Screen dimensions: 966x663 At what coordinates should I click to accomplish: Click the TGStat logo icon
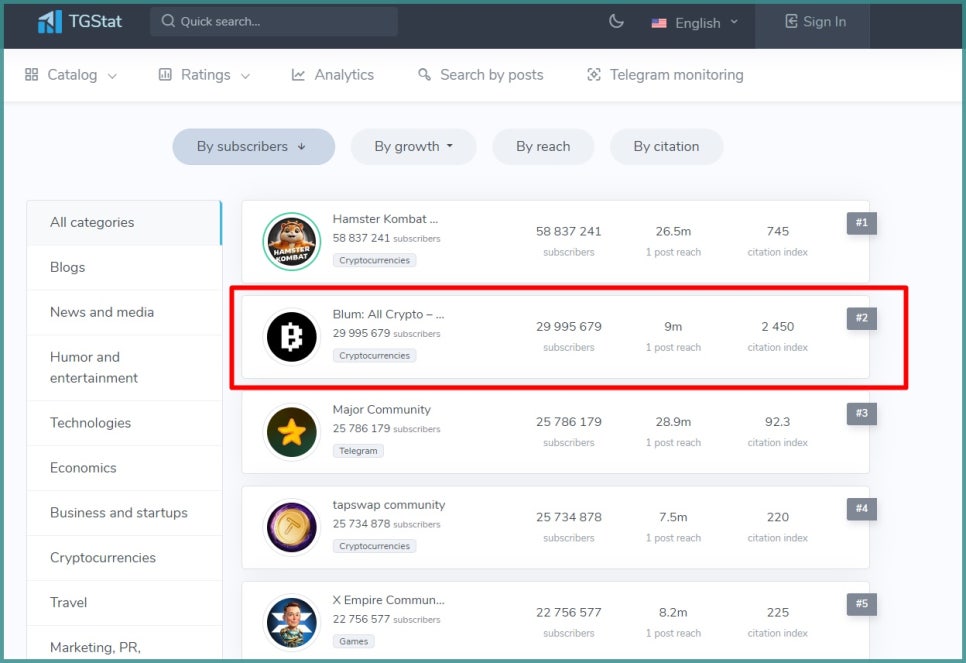49,22
